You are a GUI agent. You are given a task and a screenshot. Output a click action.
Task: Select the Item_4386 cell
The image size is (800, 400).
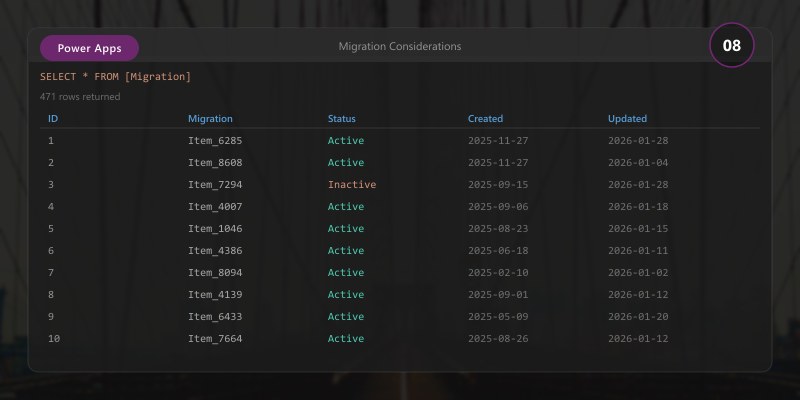coord(215,250)
